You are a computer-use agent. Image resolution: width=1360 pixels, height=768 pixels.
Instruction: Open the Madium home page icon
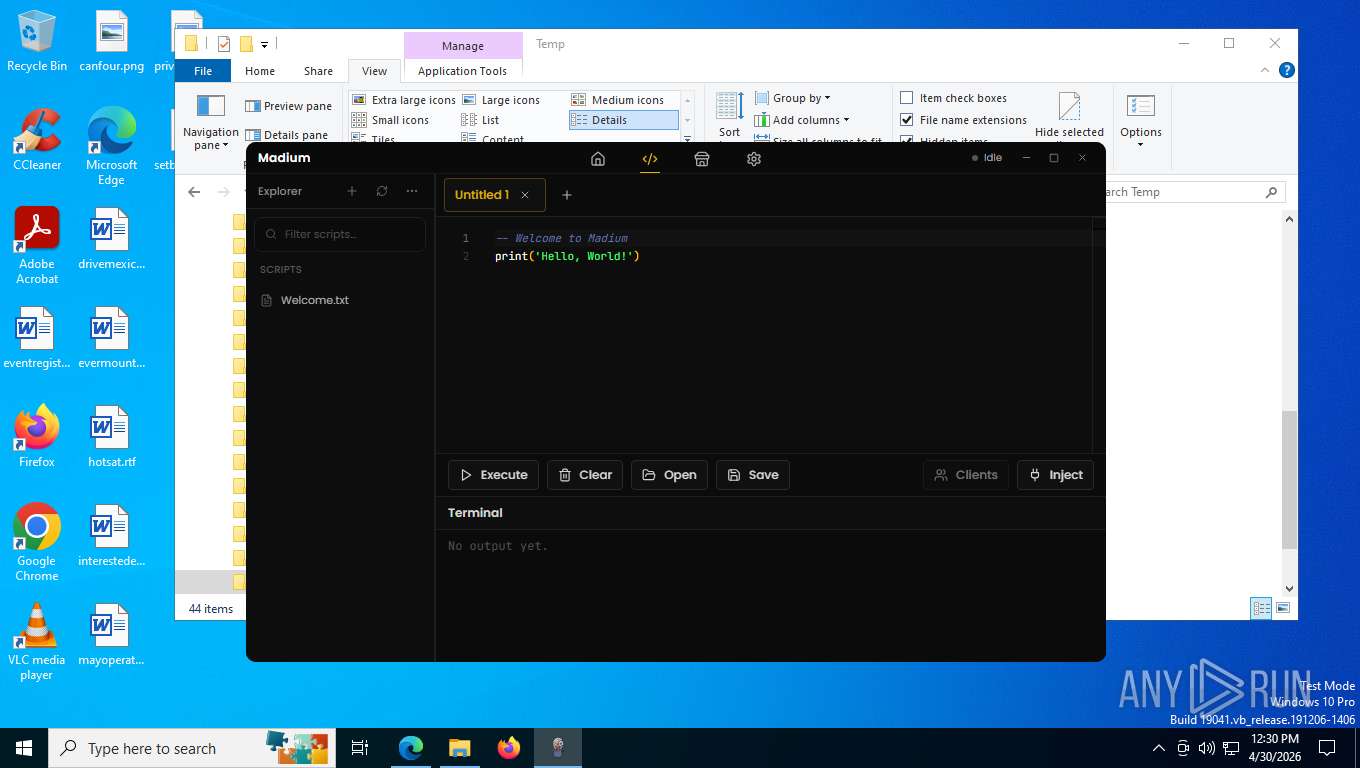pyautogui.click(x=598, y=158)
